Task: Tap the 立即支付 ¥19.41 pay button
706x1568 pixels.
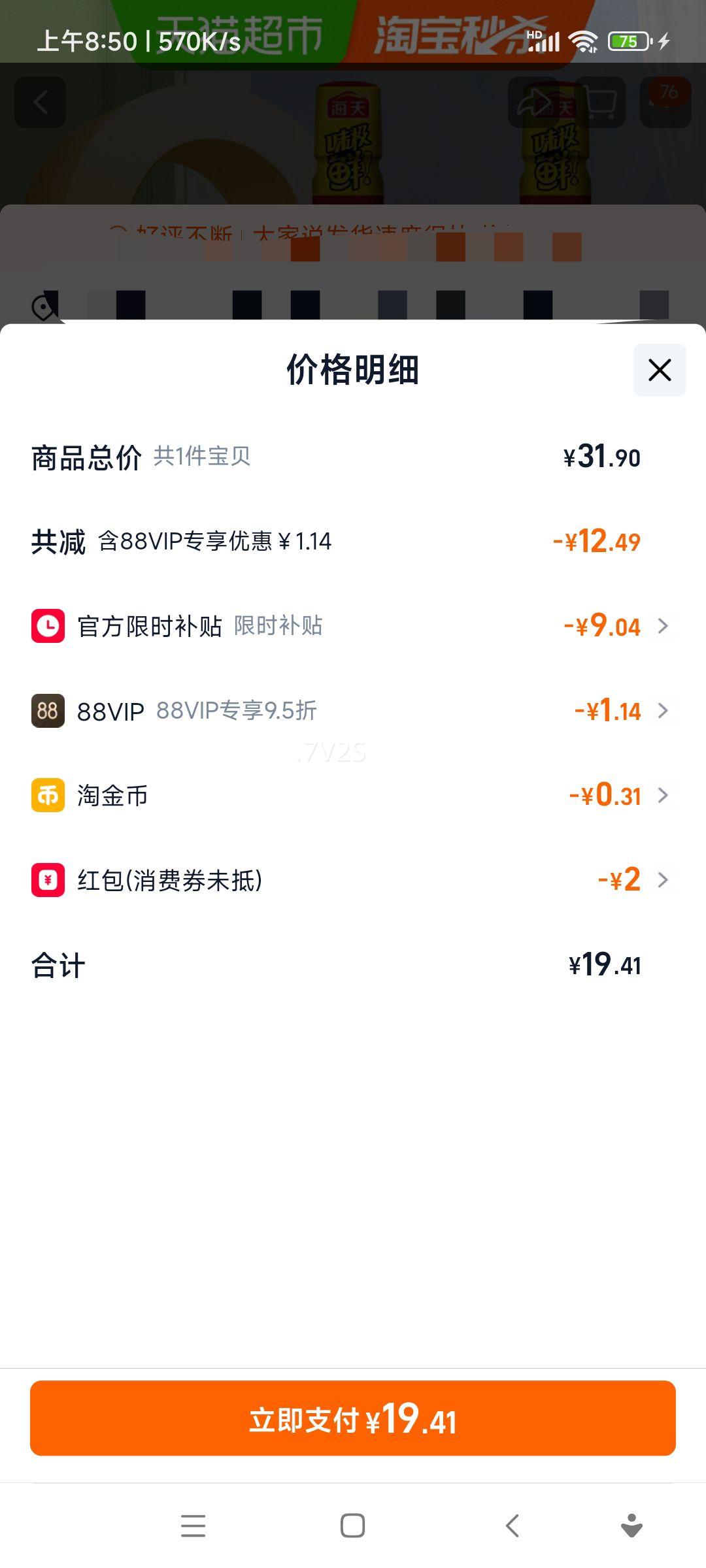Action: click(x=353, y=1418)
